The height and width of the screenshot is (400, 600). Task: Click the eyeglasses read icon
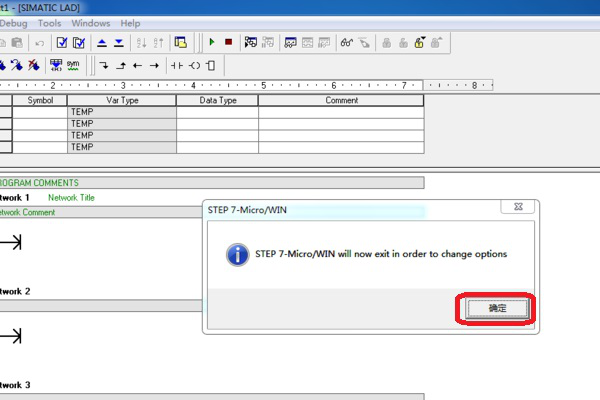347,42
